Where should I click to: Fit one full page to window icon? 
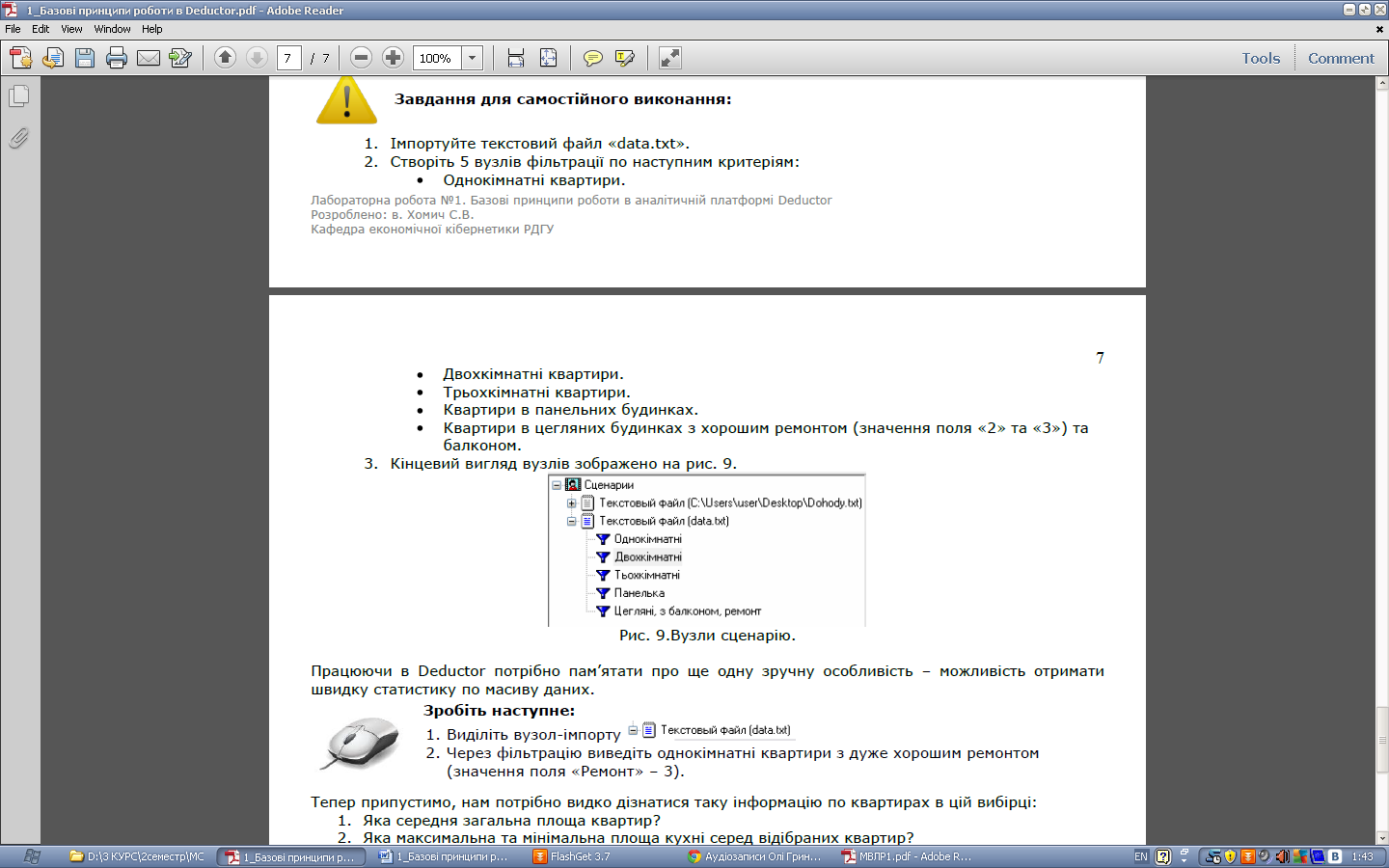(x=548, y=58)
